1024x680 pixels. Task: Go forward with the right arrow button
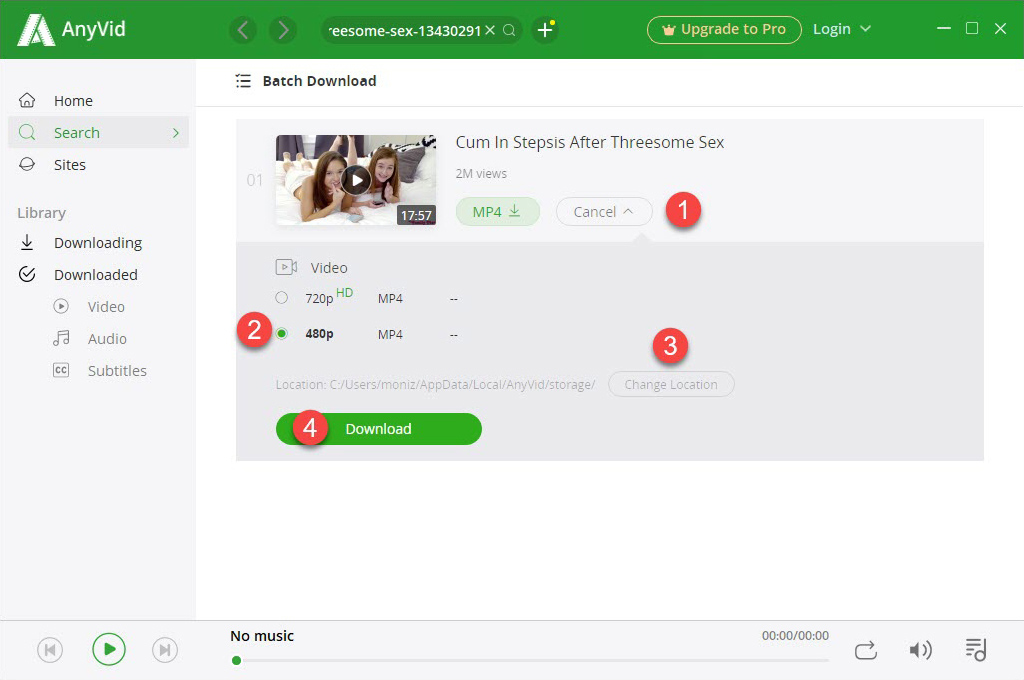coord(283,30)
